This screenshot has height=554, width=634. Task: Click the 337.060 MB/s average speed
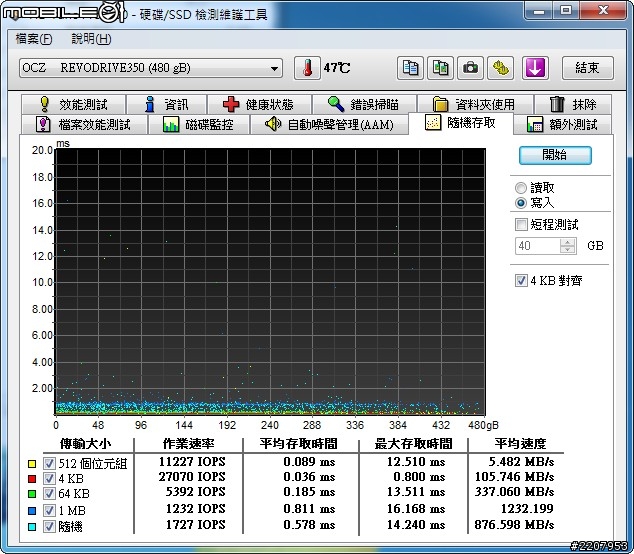[x=514, y=492]
